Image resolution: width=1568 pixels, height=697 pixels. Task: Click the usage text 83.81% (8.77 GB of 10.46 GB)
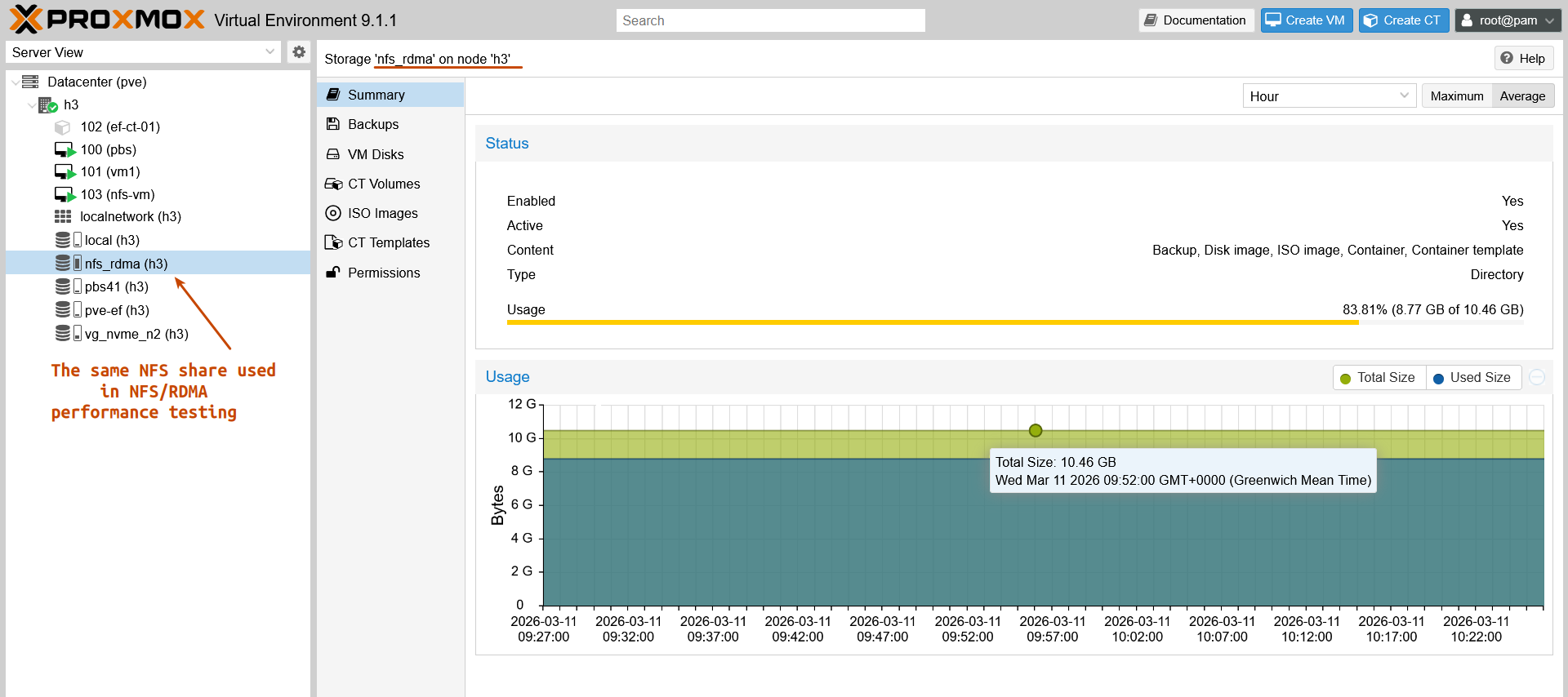[1433, 309]
